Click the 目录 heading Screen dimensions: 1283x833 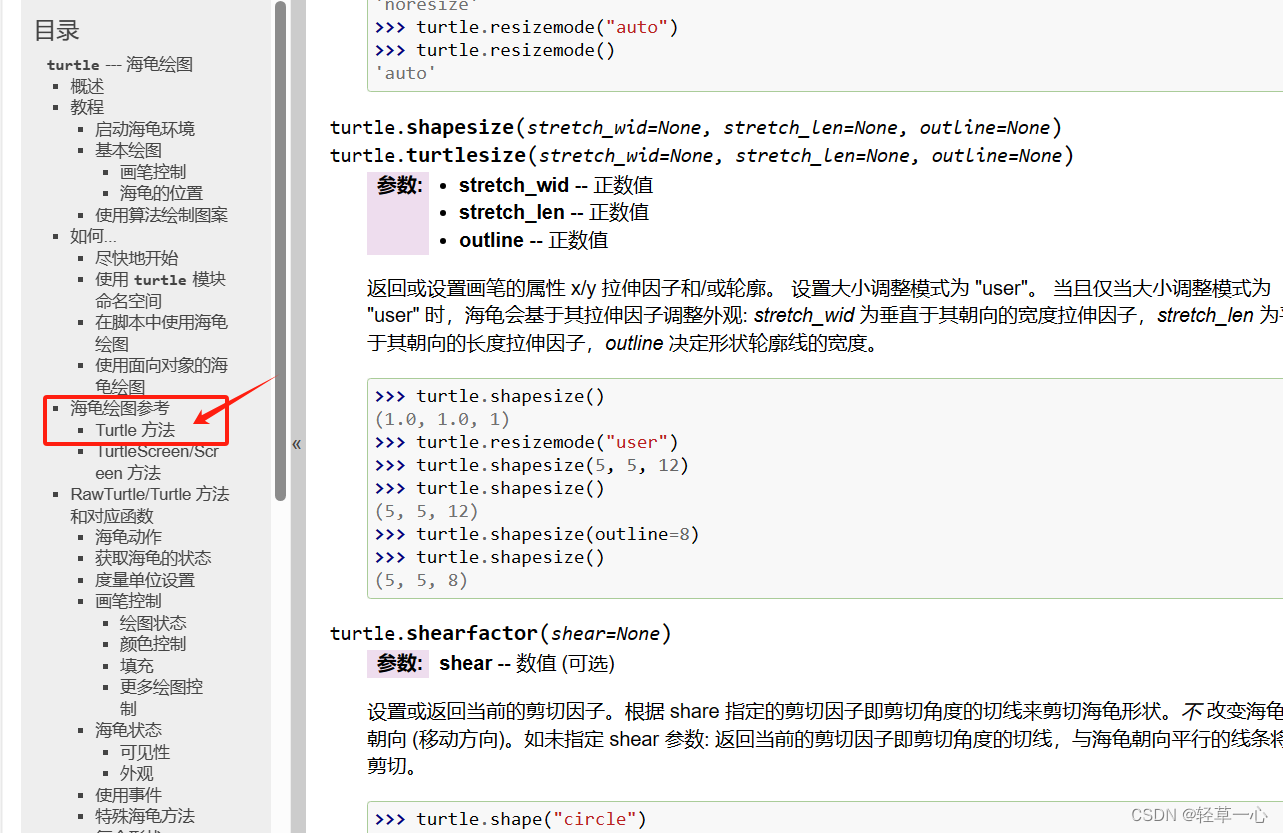(x=57, y=30)
